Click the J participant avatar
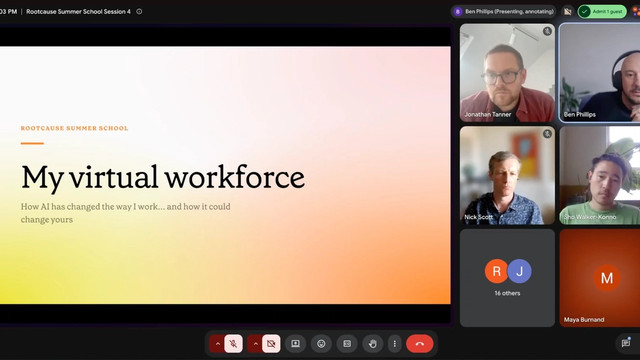 click(520, 271)
